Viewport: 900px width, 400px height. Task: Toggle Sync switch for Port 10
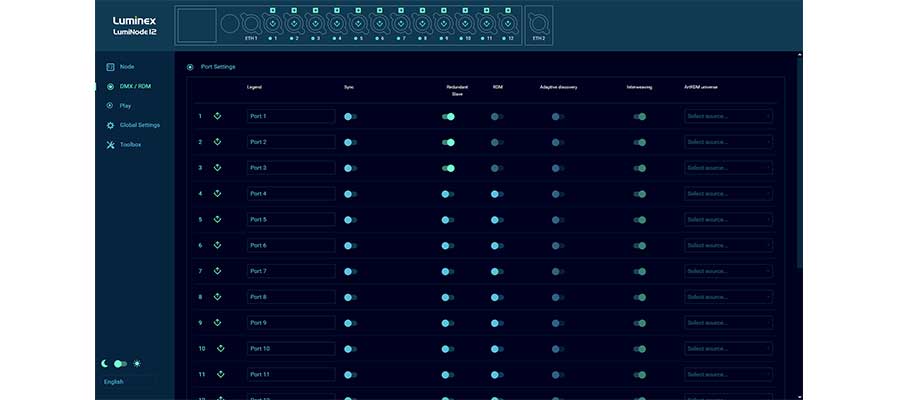tap(350, 349)
